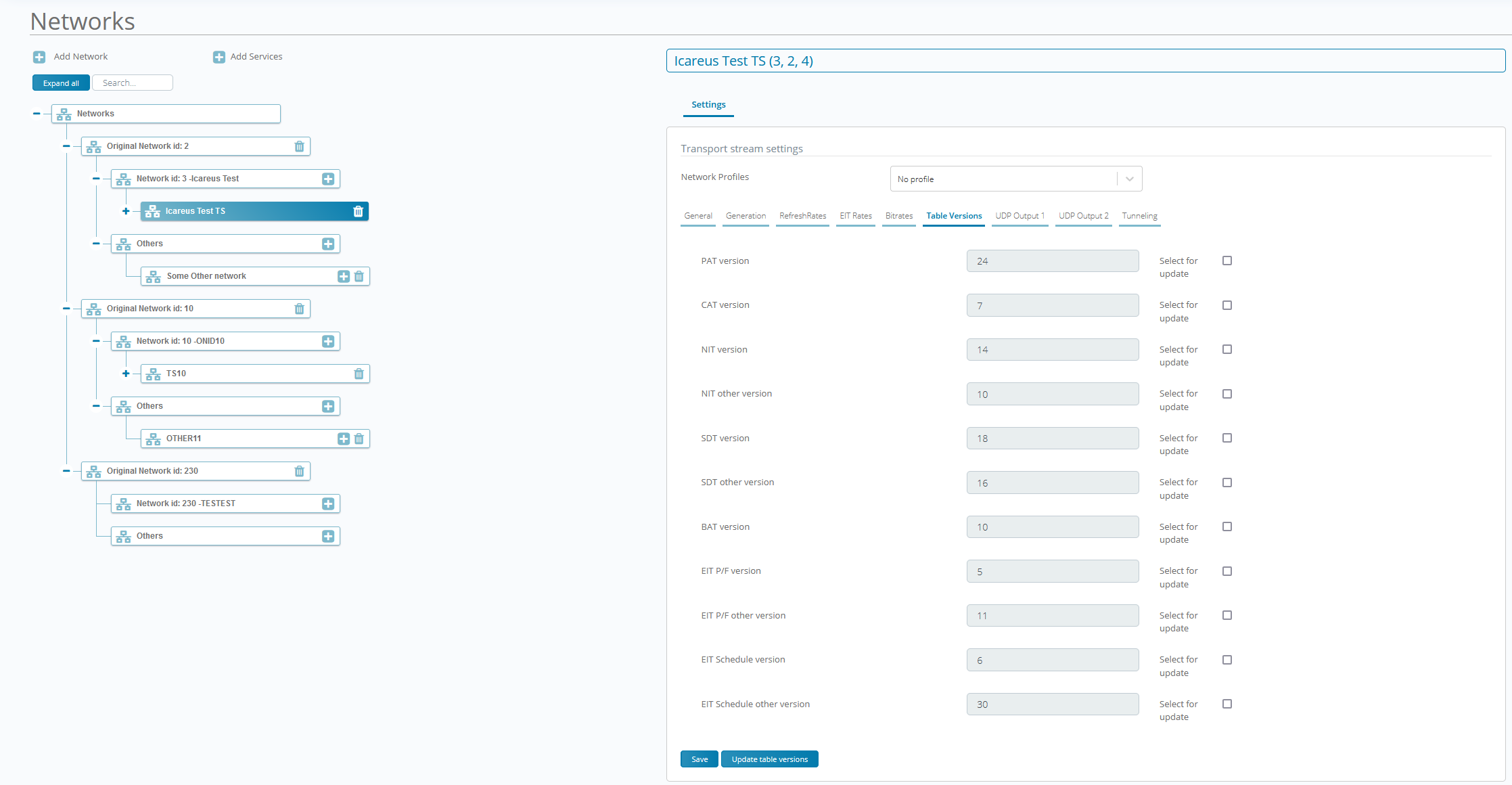
Task: Collapse the Original Network id: 10 node
Action: tap(66, 309)
